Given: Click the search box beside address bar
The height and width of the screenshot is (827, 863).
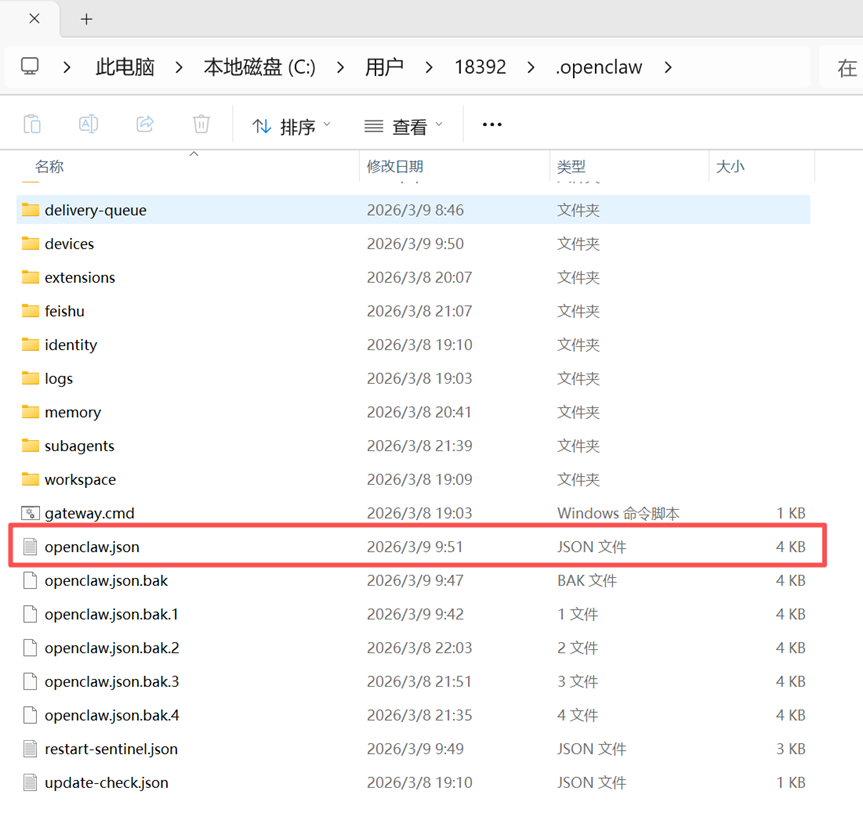Looking at the screenshot, I should coord(841,67).
